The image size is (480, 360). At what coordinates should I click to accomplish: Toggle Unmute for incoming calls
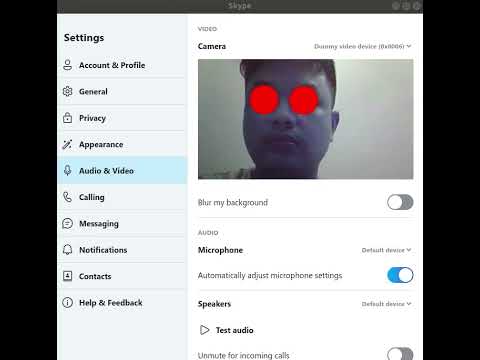tap(400, 354)
